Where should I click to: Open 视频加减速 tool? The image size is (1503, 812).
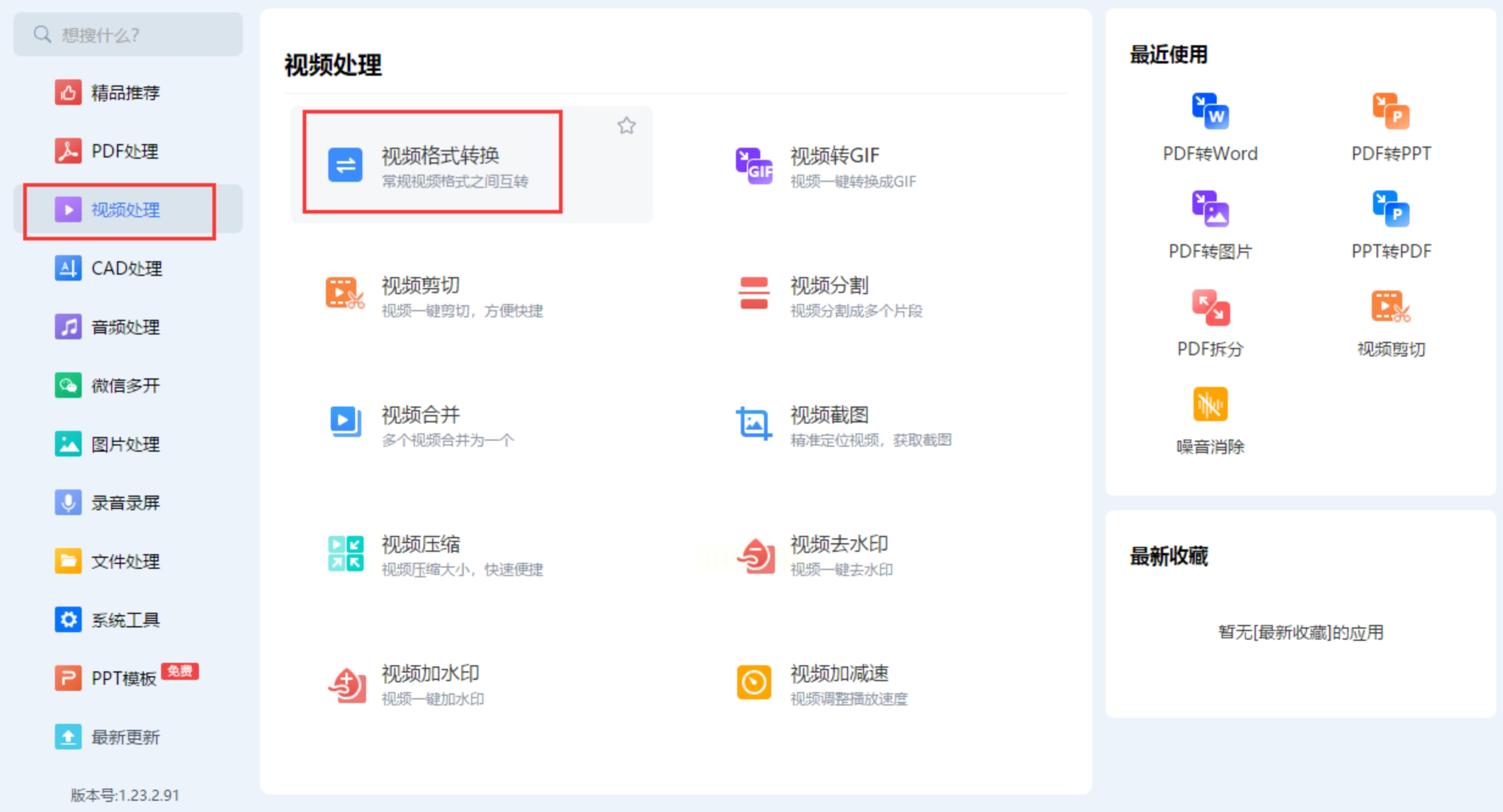(879, 683)
